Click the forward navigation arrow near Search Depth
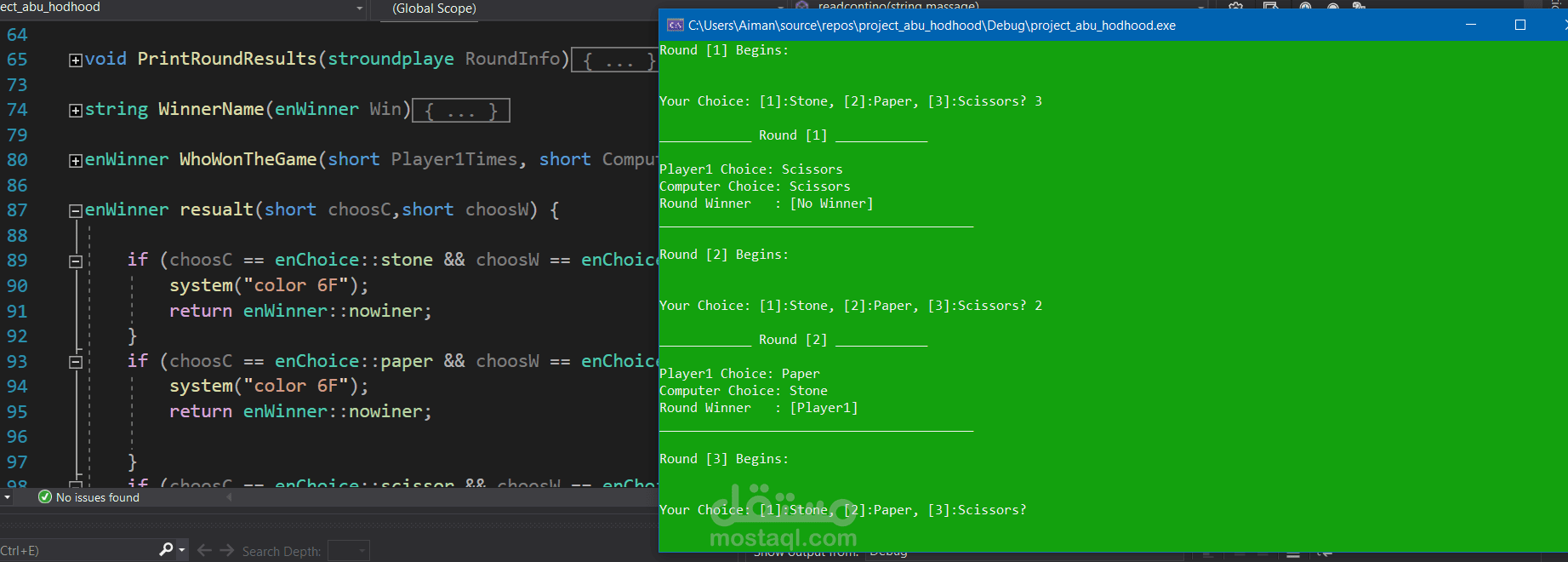Viewport: 1568px width, 562px height. point(226,551)
